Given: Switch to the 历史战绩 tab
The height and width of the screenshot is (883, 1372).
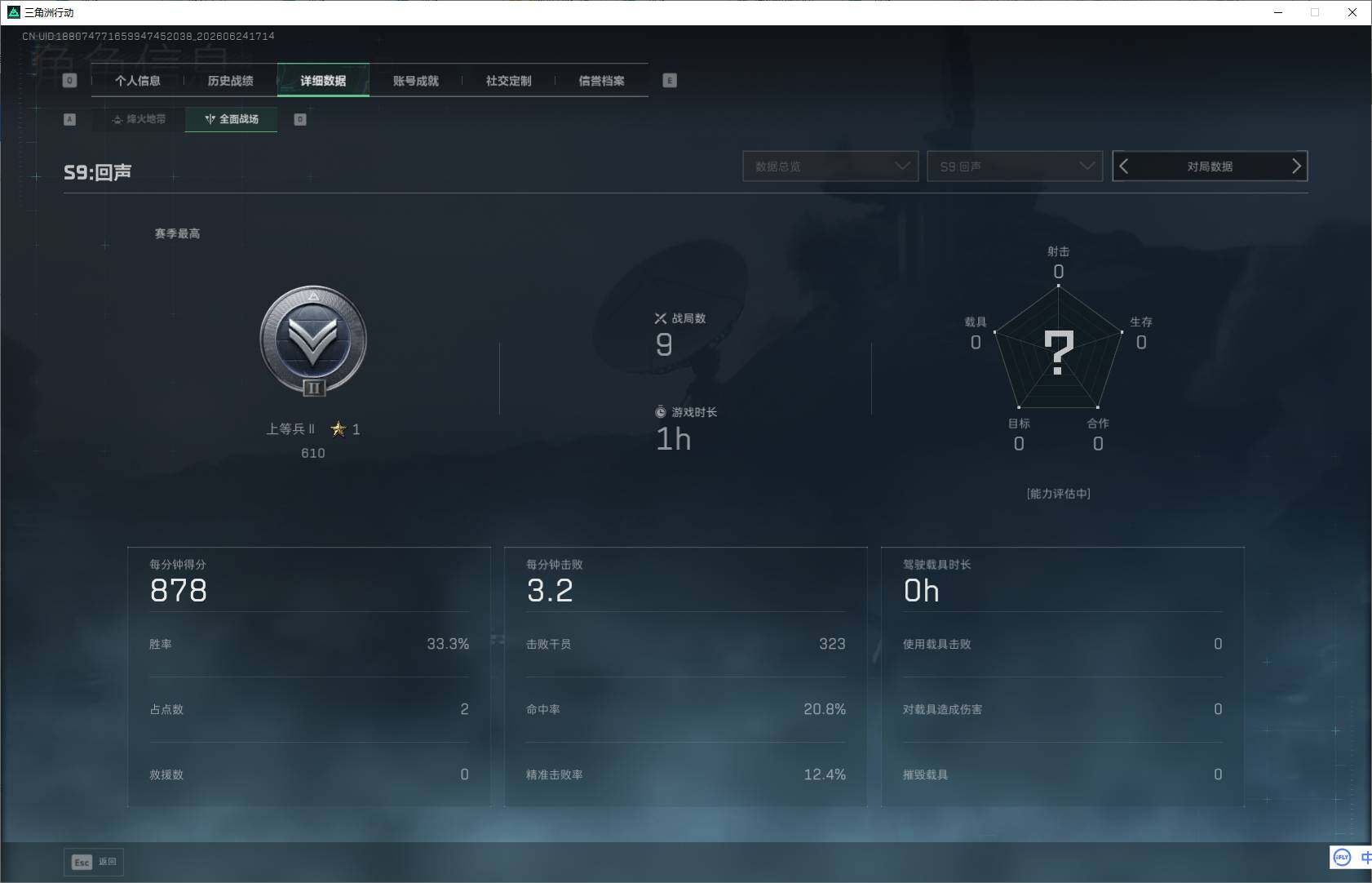Looking at the screenshot, I should click(x=231, y=81).
